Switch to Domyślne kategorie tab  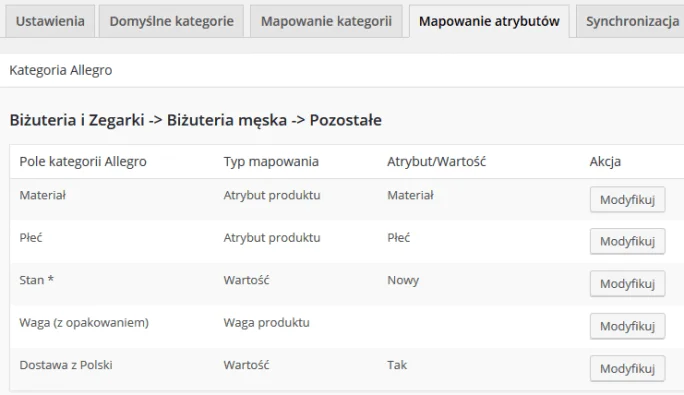pyautogui.click(x=171, y=21)
